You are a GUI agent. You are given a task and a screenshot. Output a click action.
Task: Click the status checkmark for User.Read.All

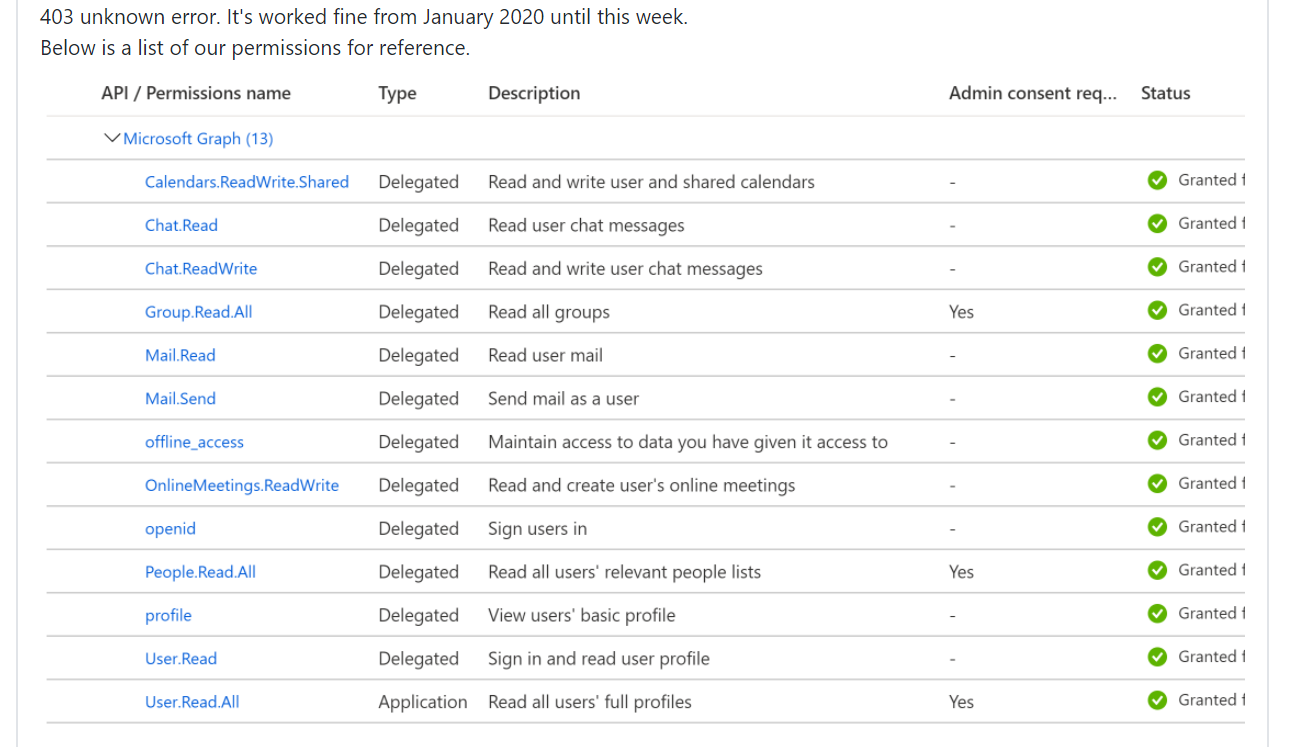1157,700
